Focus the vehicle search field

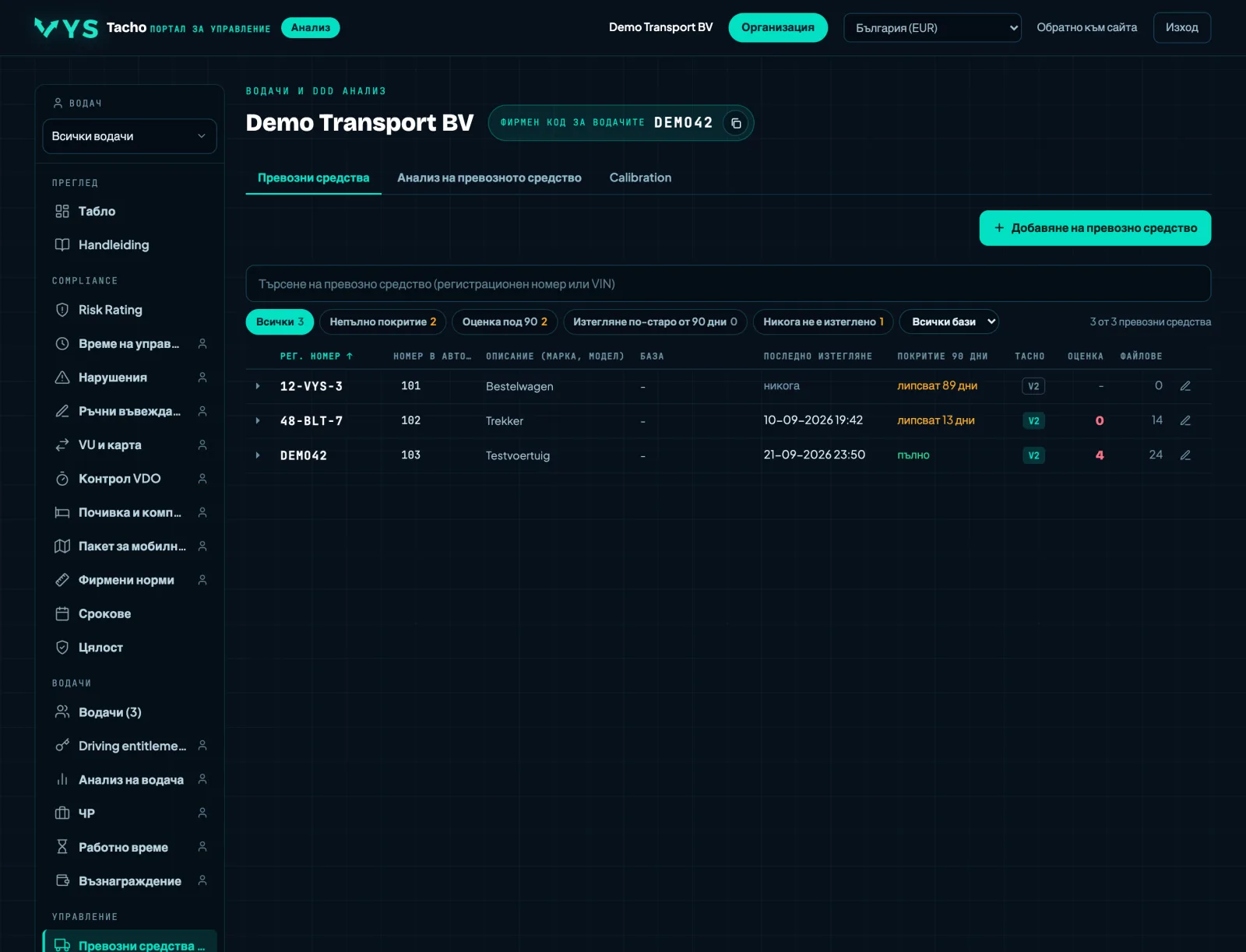tap(728, 283)
